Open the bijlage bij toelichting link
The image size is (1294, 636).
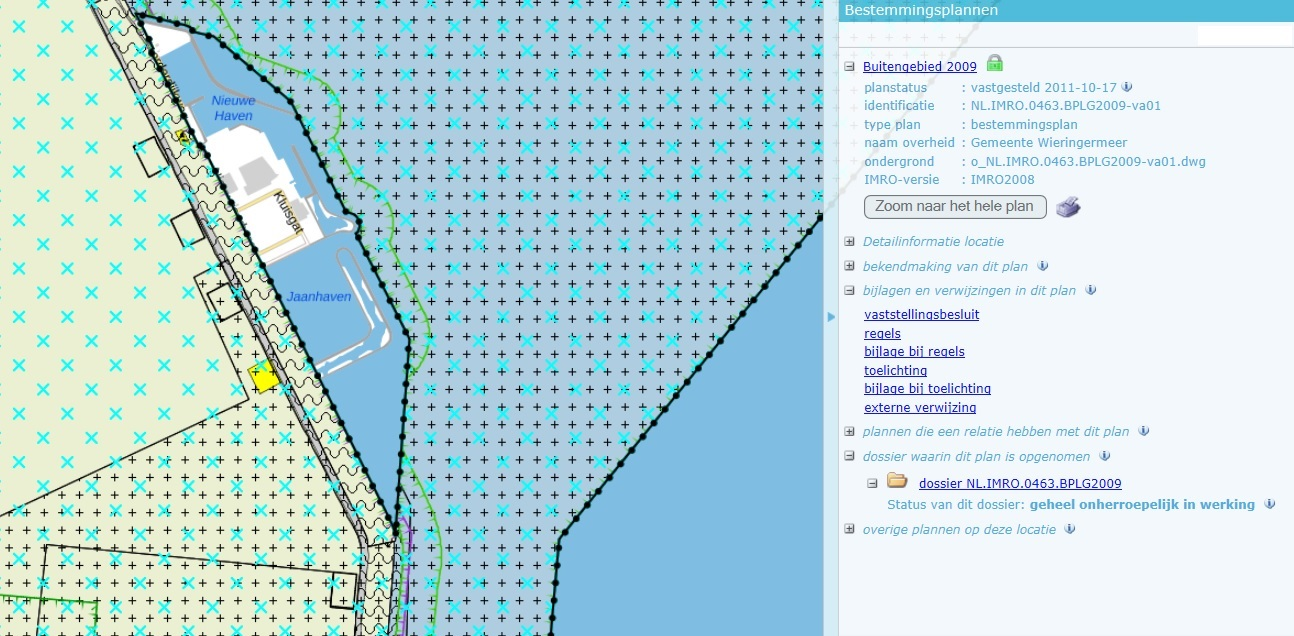tap(927, 389)
